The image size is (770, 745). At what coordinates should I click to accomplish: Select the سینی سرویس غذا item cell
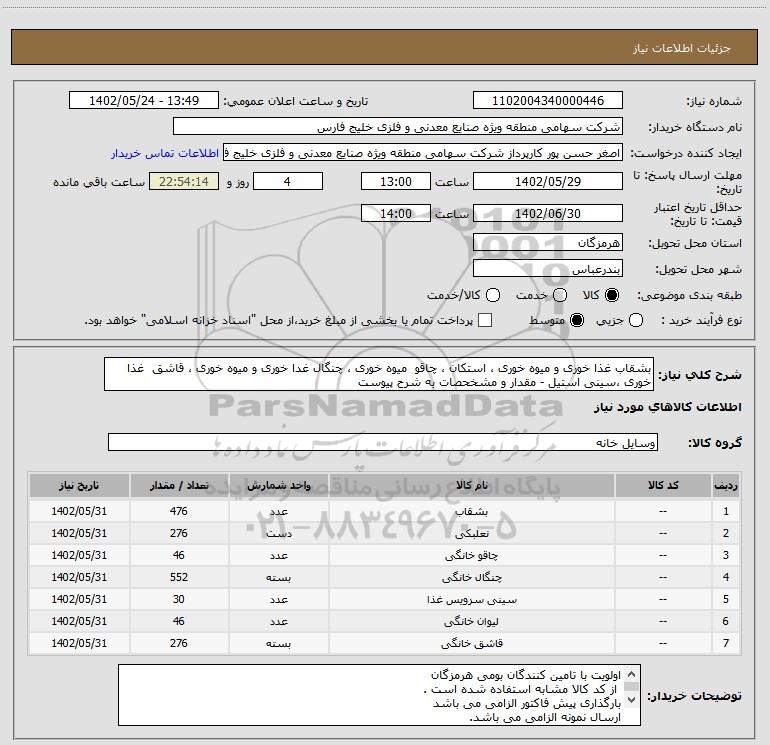pyautogui.click(x=471, y=599)
